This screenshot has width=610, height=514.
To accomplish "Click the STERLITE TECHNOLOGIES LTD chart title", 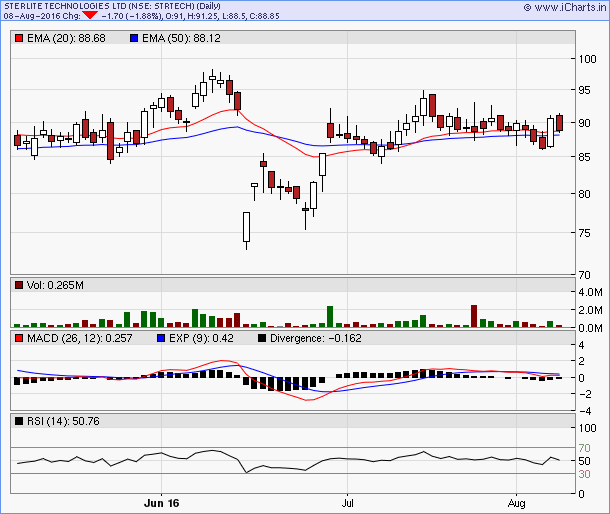I will click(x=112, y=6).
